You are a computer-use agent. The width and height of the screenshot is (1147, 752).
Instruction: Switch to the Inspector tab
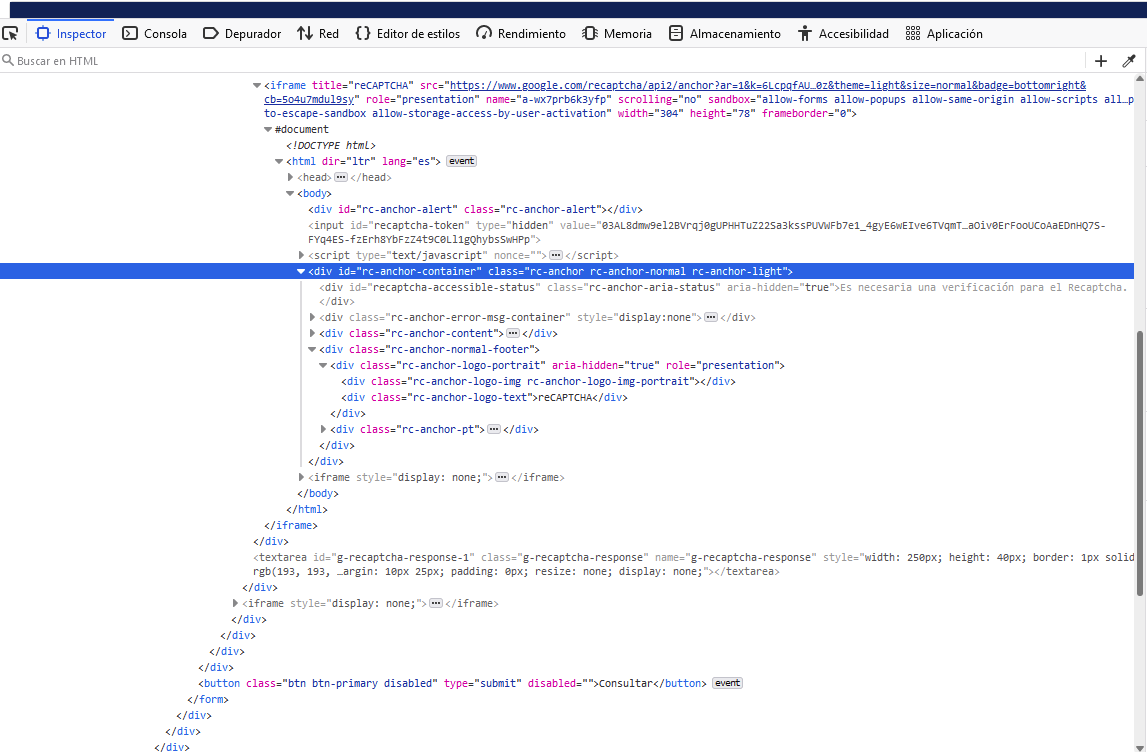[71, 33]
